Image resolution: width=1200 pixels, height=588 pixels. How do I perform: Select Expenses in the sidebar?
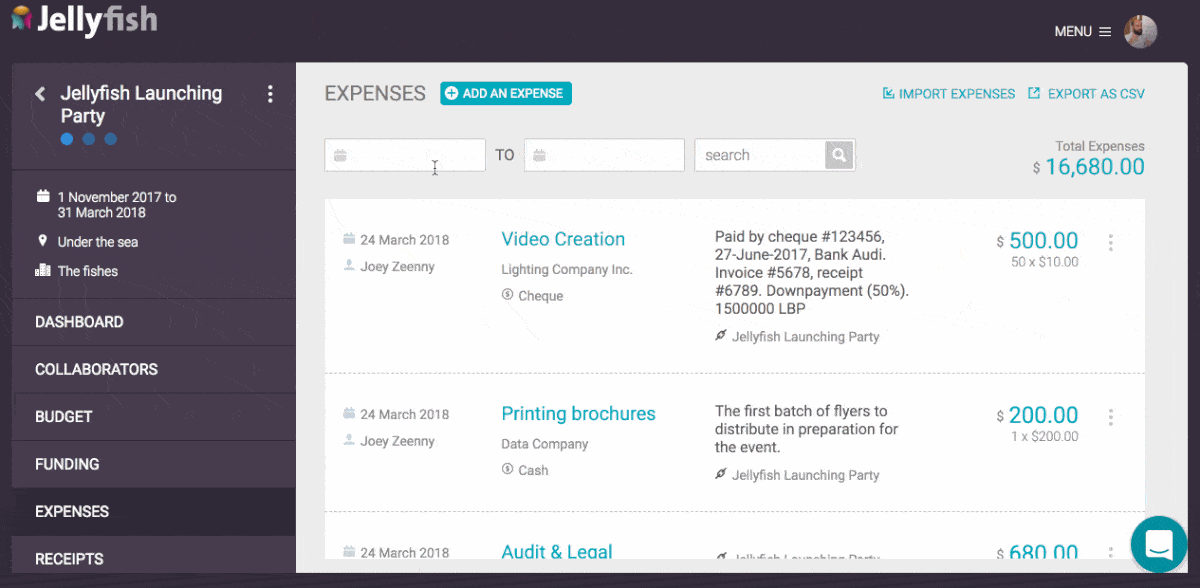[154, 511]
